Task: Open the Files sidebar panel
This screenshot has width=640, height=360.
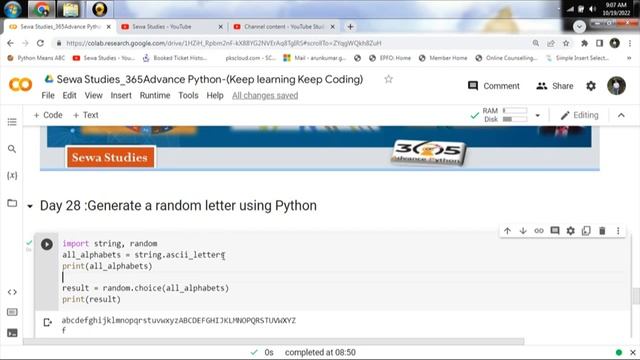Action: pos(12,203)
